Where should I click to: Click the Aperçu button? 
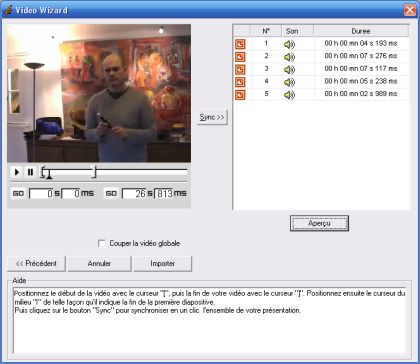319,223
